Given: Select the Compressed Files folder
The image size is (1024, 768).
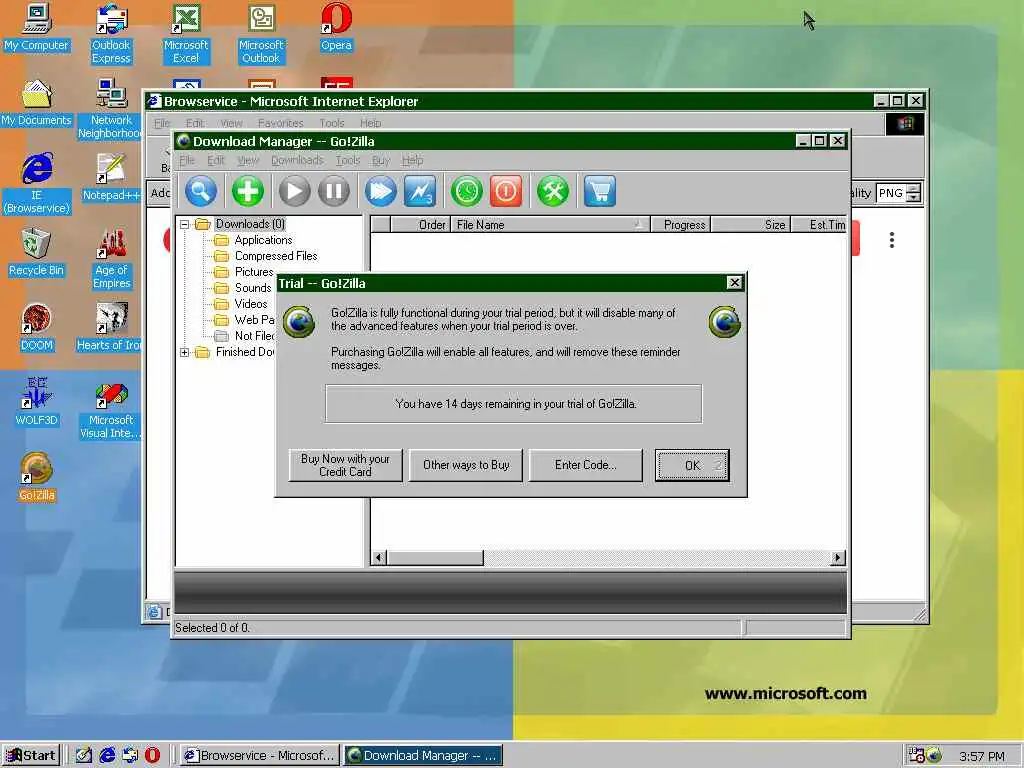Looking at the screenshot, I should click(276, 256).
